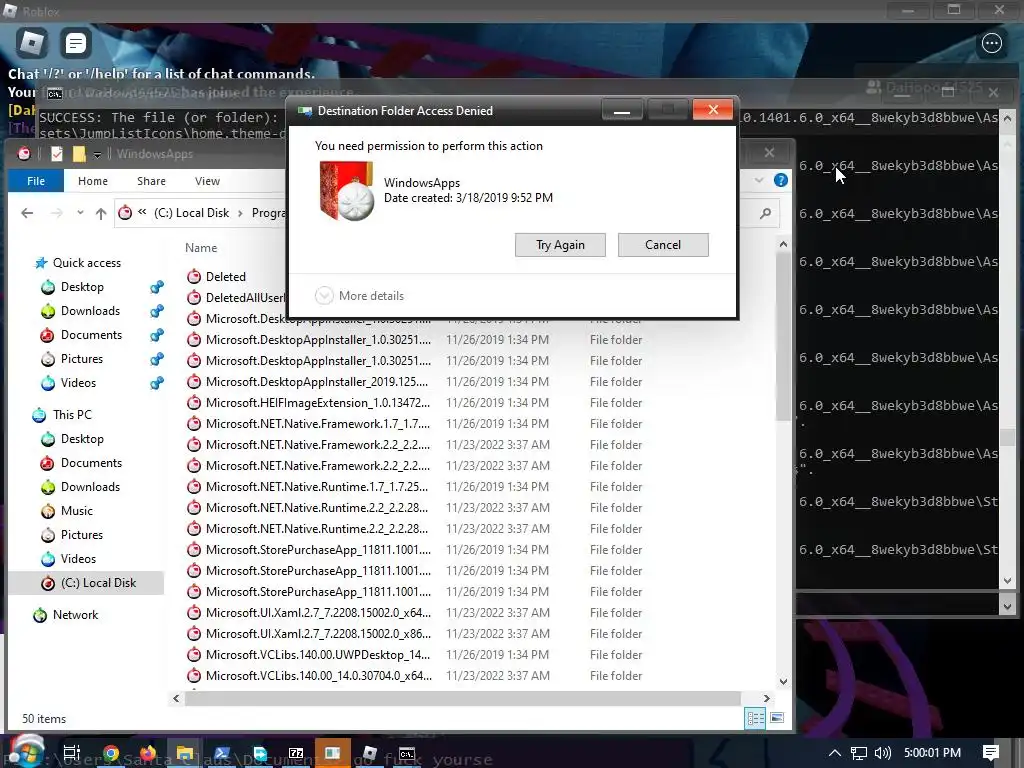
Task: Open the Share ribbon tab
Action: click(x=151, y=181)
